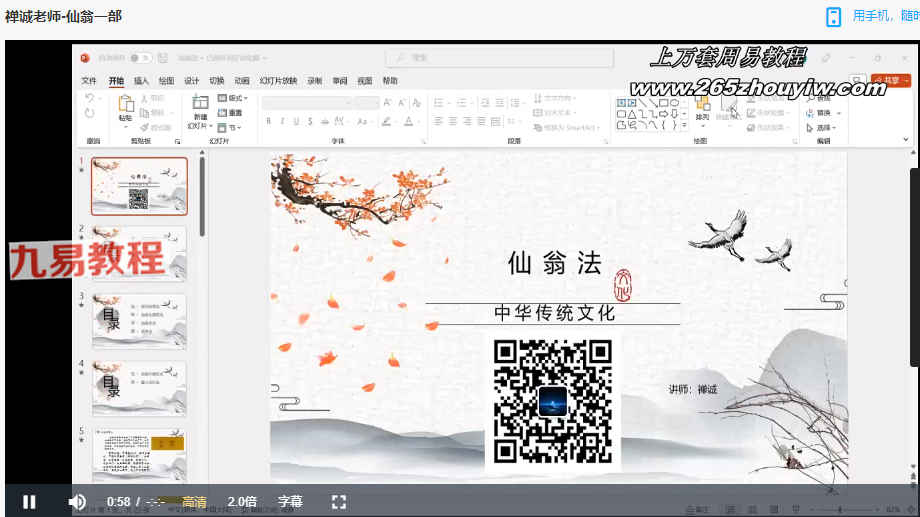Image resolution: width=920 pixels, height=517 pixels.
Task: Click the 重置 reset slide button
Action: click(x=230, y=113)
